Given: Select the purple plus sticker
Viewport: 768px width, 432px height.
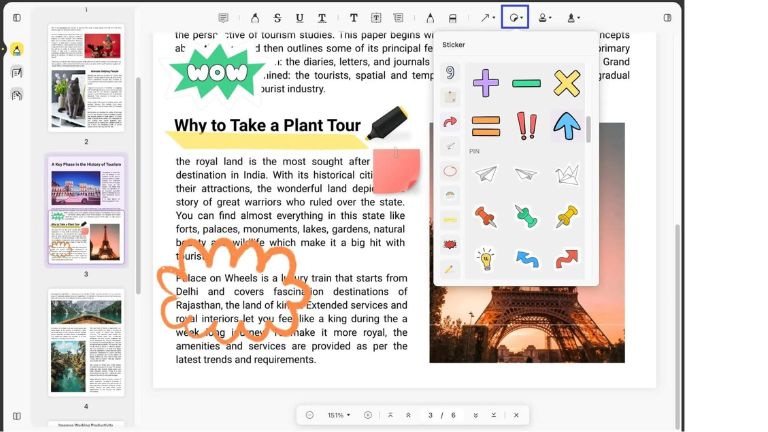Looking at the screenshot, I should (x=485, y=84).
